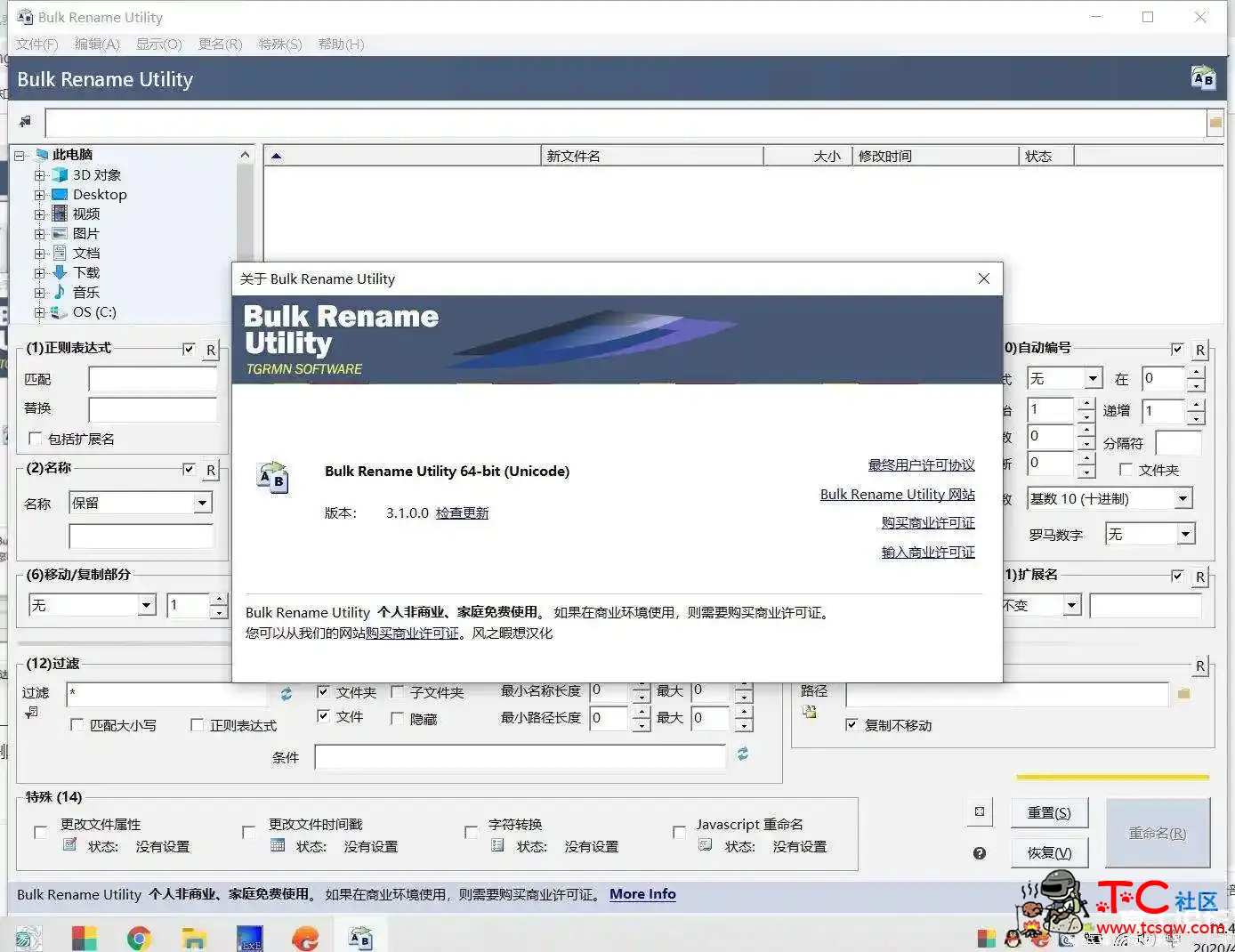Open the 帮助(H) menu

pos(341,44)
